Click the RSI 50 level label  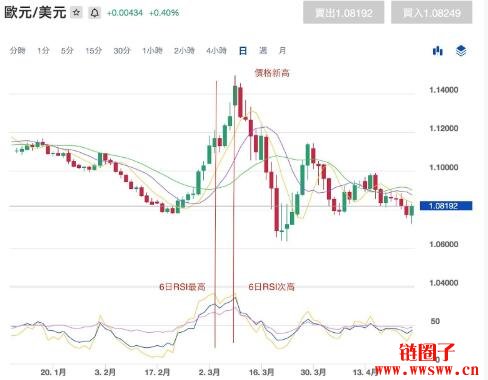[435, 321]
